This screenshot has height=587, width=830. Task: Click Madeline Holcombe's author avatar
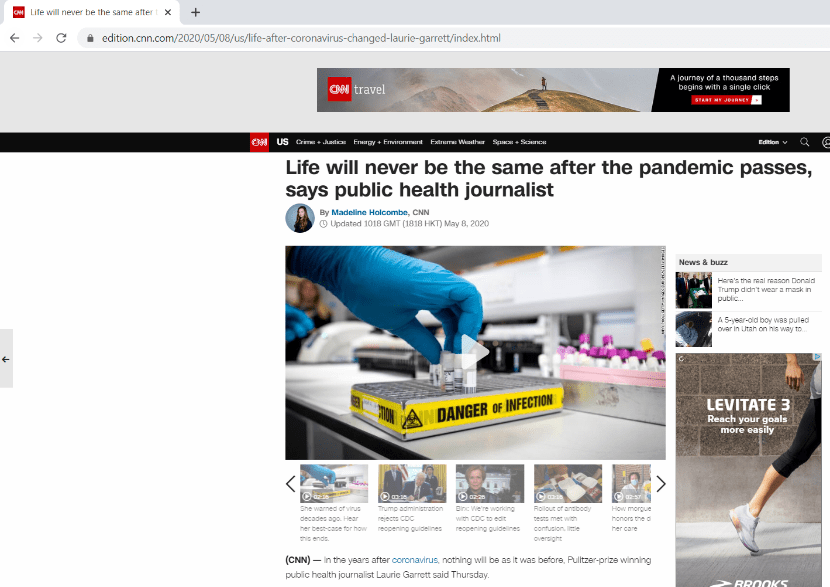point(300,218)
